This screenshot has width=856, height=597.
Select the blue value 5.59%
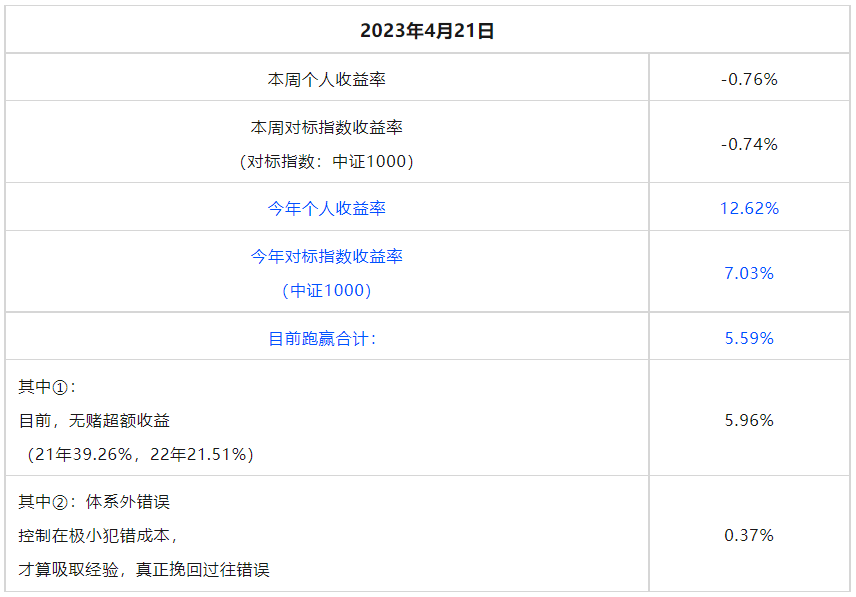749,338
